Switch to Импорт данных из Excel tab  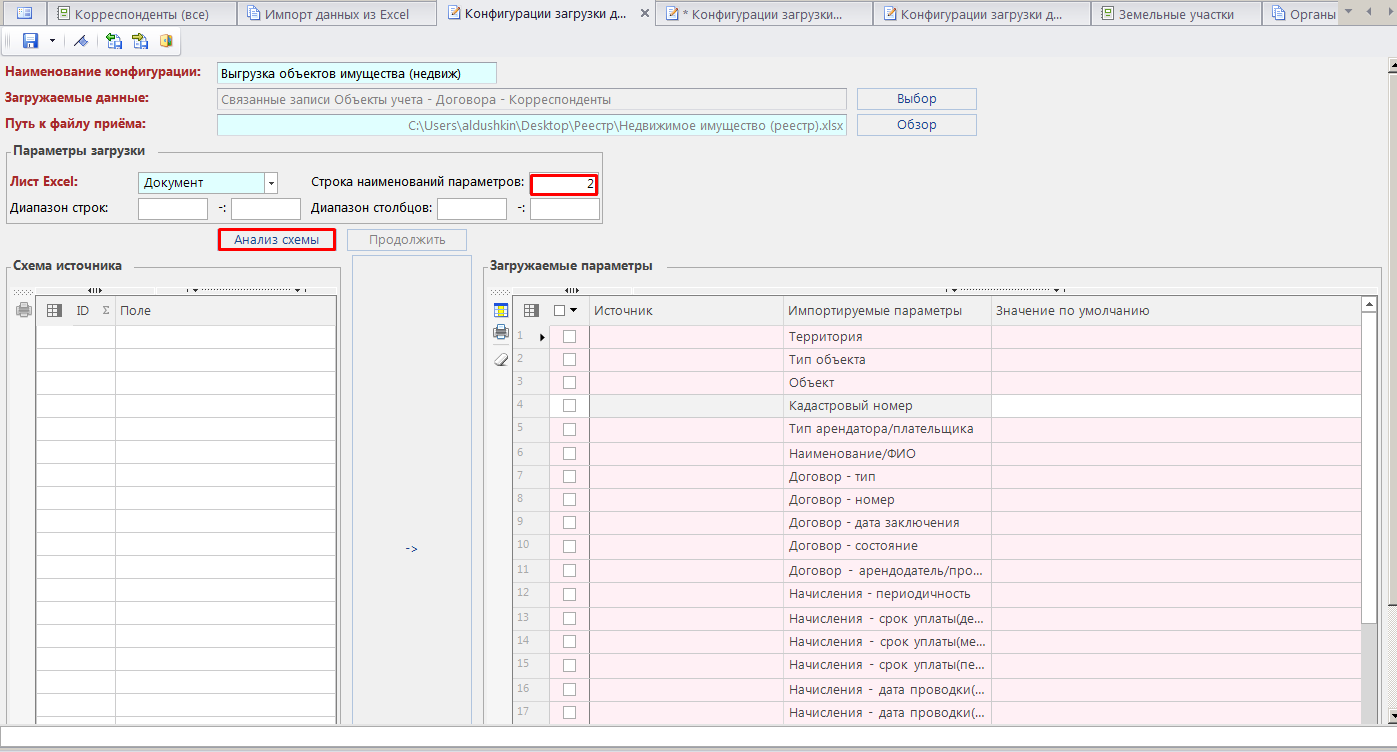(337, 14)
